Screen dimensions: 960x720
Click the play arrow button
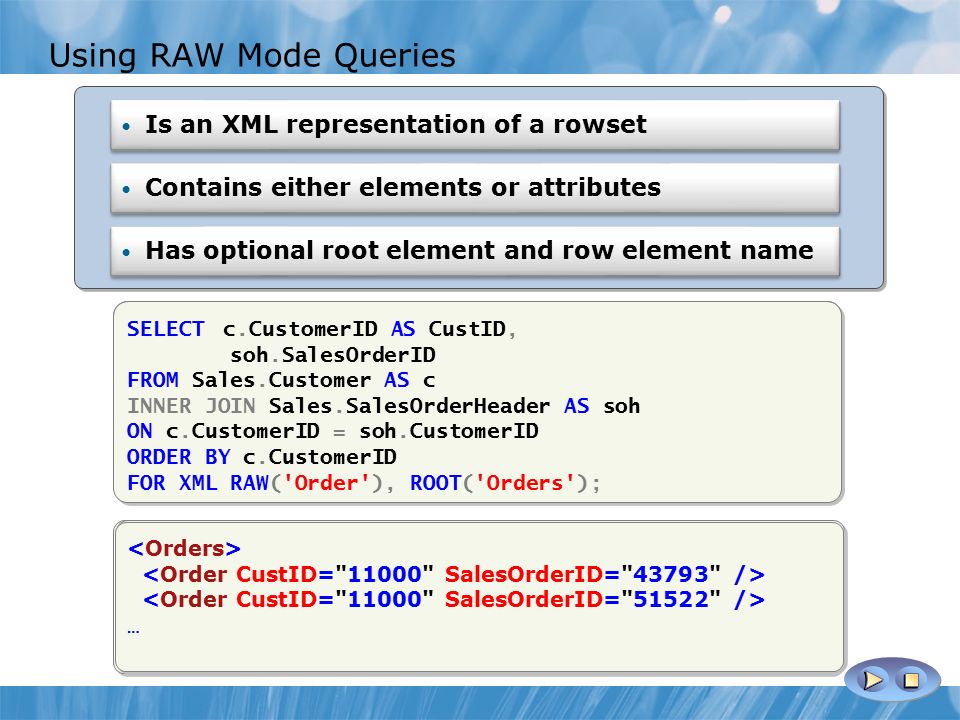[872, 680]
